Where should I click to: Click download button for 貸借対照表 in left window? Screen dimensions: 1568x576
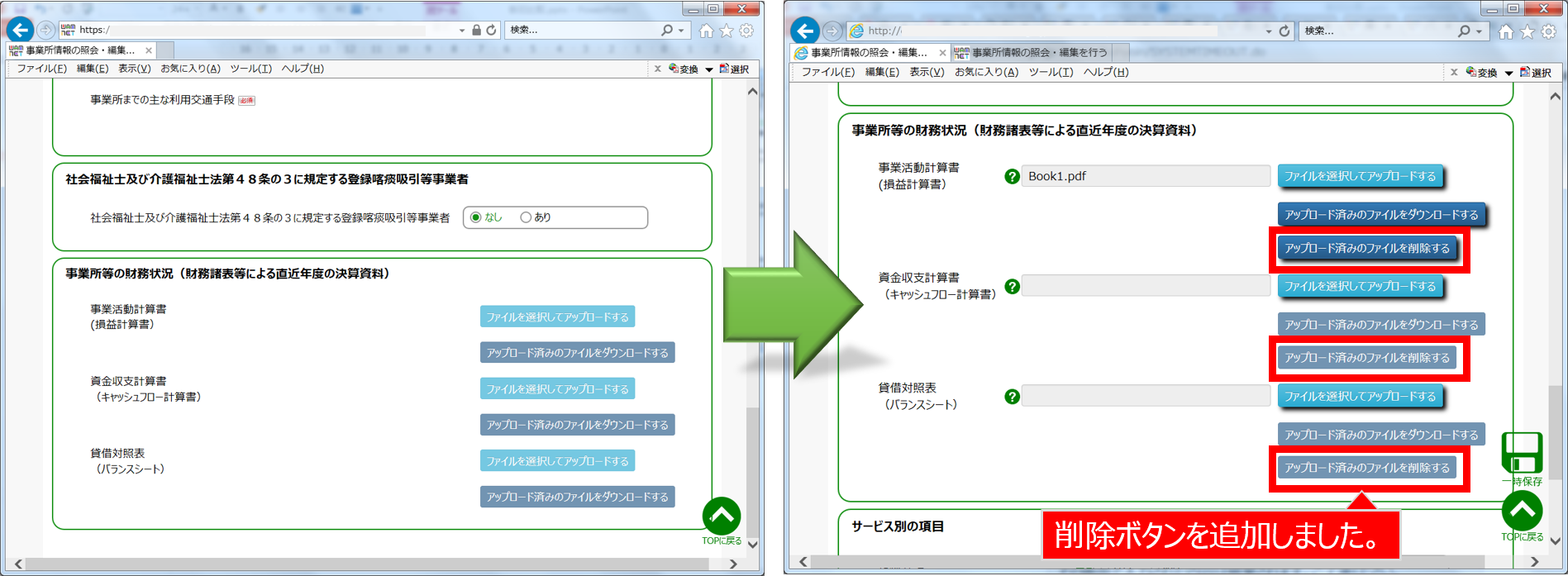(577, 497)
